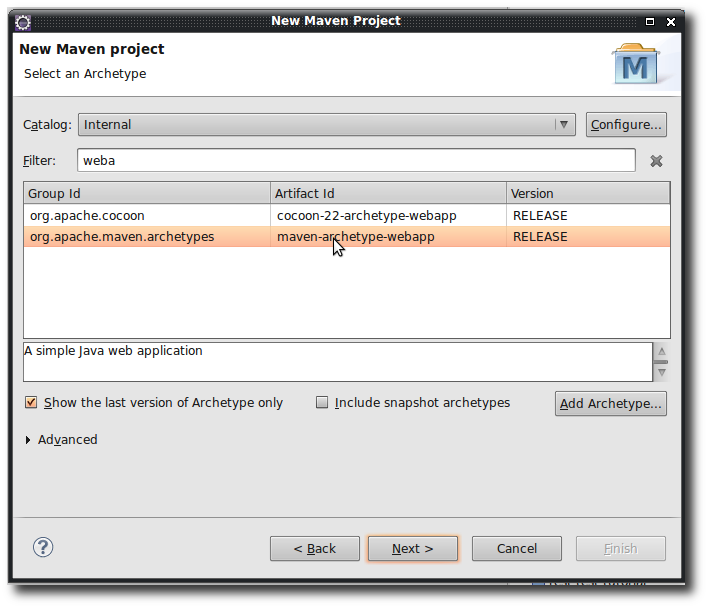Cancel the New Maven project wizard

[x=517, y=548]
